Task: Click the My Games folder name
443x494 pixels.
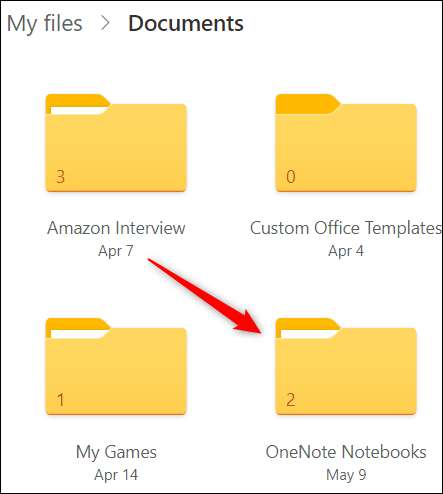Action: [x=116, y=452]
